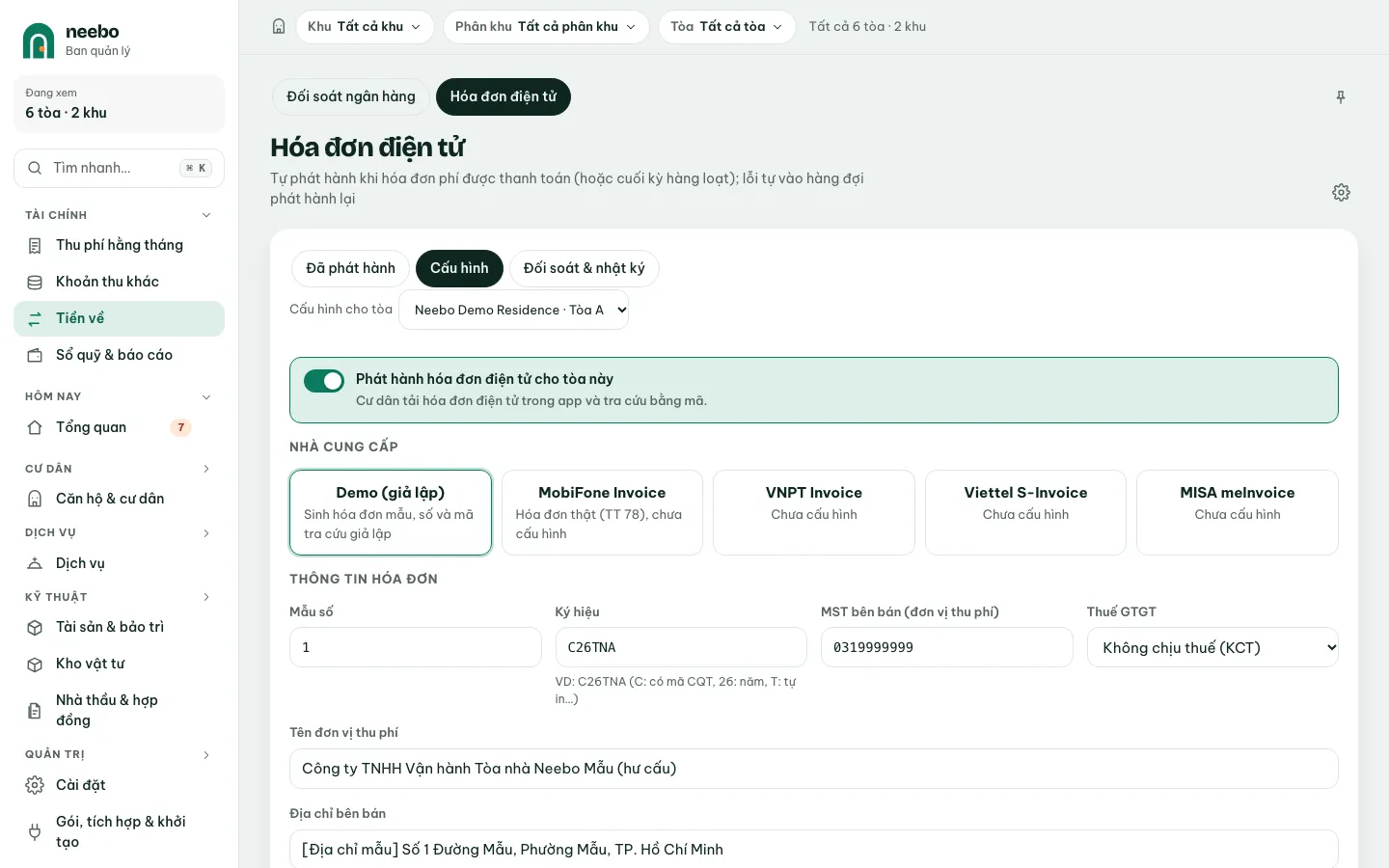Viewport: 1389px width, 868px height.
Task: Collapse the TÀI CHÍNH section
Action: click(x=206, y=215)
